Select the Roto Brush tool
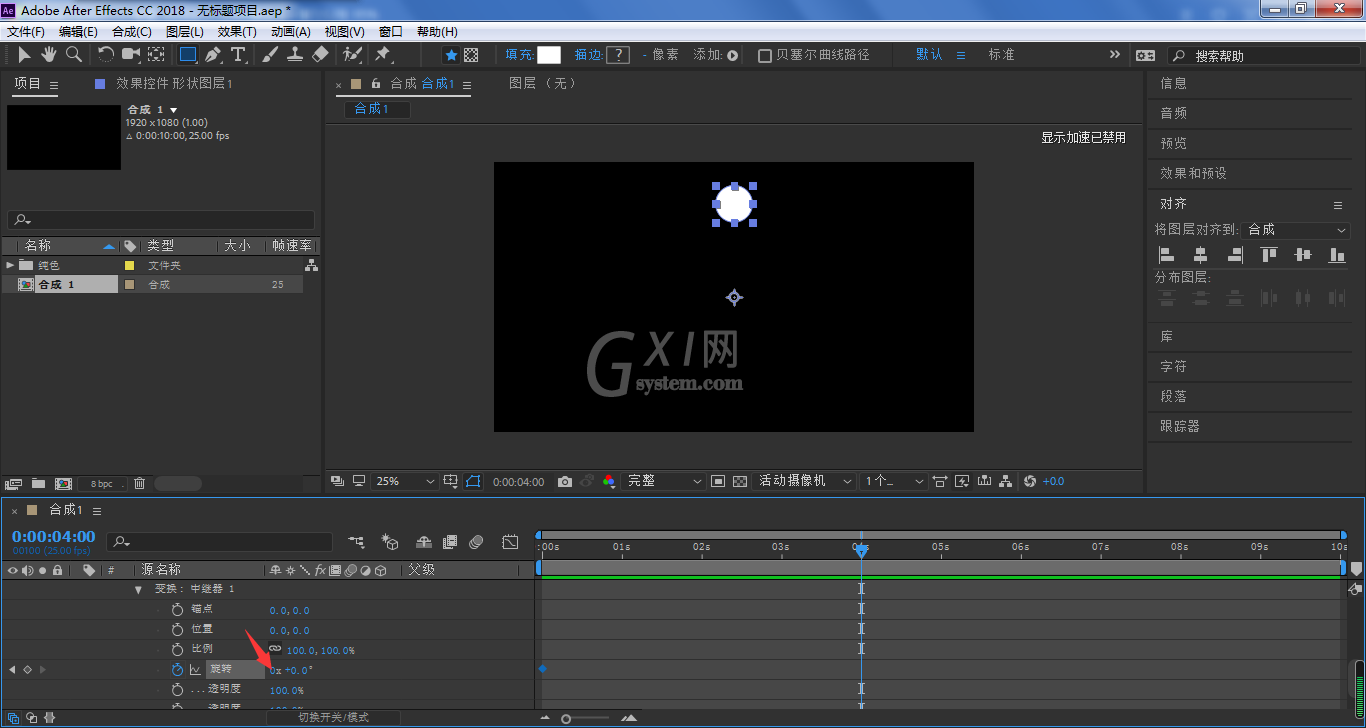This screenshot has width=1366, height=728. [352, 54]
